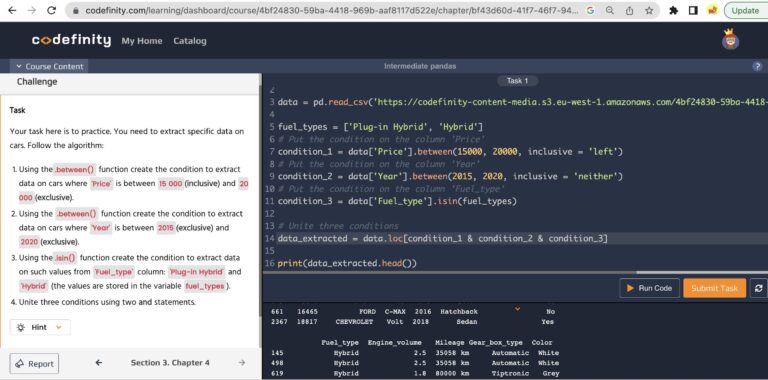Go to previous chapter arrow
The height and width of the screenshot is (380, 768).
coord(99,363)
